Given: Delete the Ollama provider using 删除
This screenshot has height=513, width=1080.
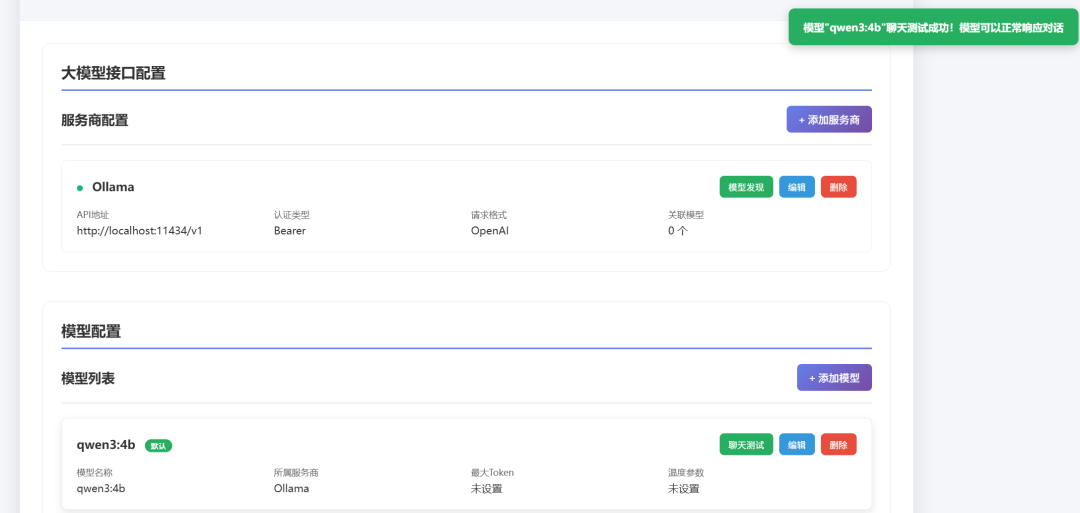Looking at the screenshot, I should (x=838, y=187).
